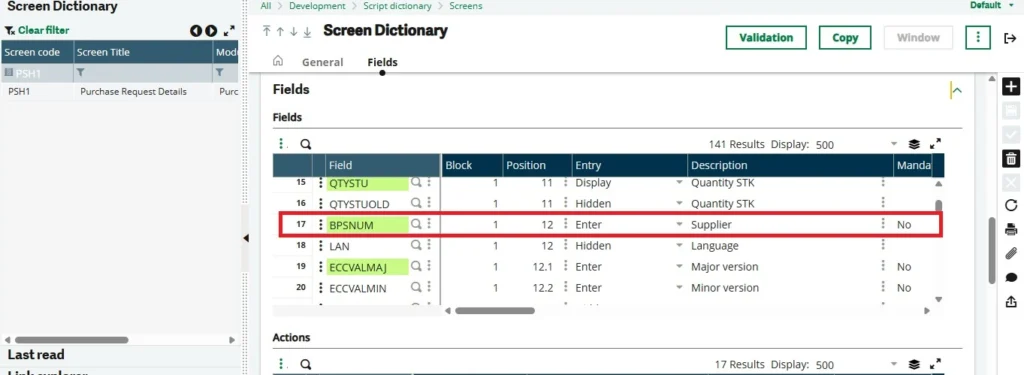Screen dimensions: 1024x375
Task: Click lookup magnifier next to BPSNUM field
Action: (x=415, y=224)
